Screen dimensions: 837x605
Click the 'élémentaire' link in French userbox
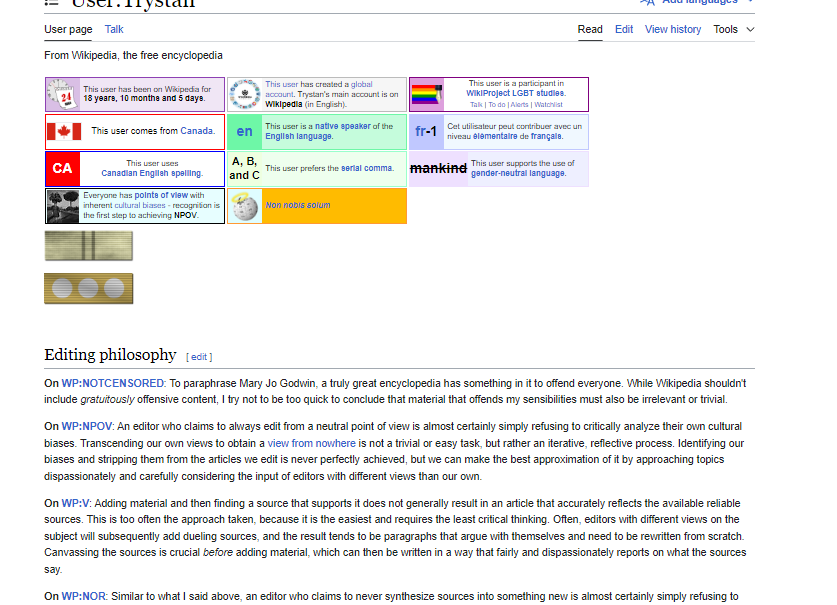click(495, 136)
